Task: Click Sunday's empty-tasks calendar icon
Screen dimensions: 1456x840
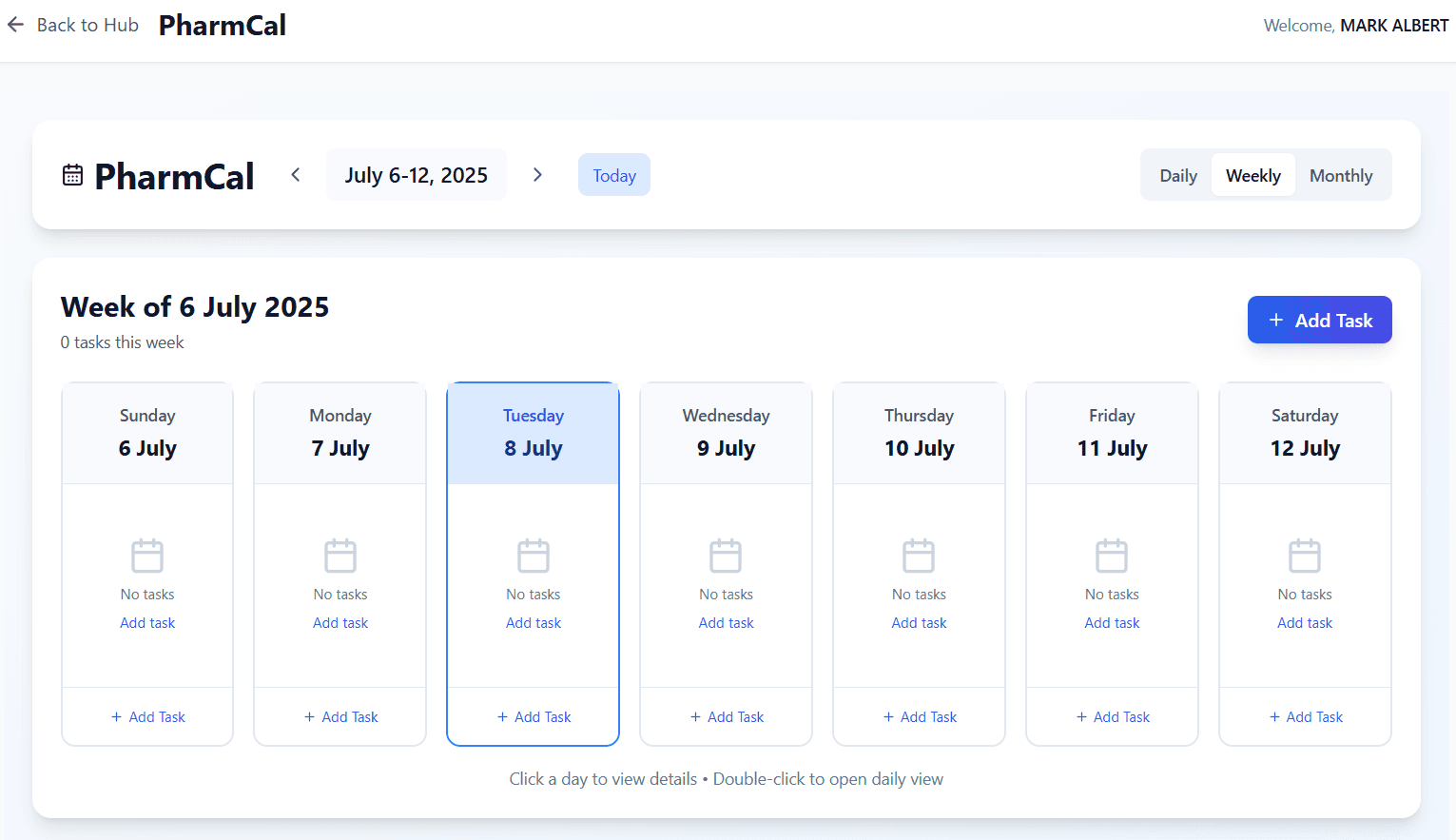Action: pyautogui.click(x=147, y=556)
